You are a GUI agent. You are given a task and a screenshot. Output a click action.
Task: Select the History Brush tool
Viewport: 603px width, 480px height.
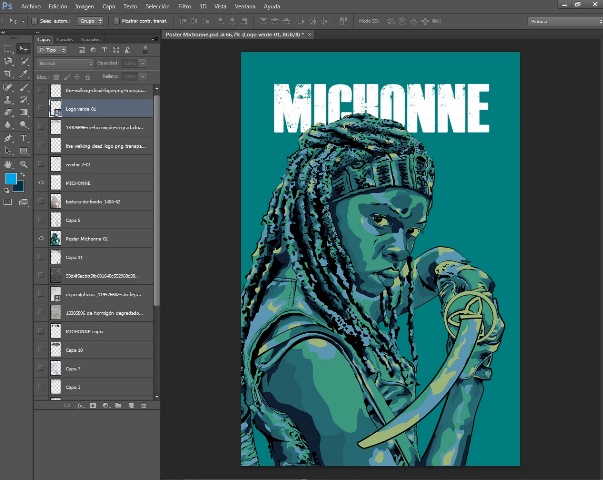tap(24, 100)
